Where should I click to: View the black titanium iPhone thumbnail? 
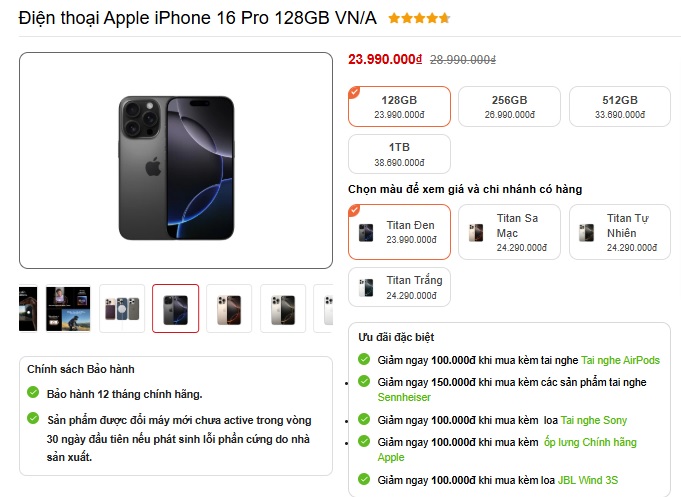pyautogui.click(x=175, y=308)
